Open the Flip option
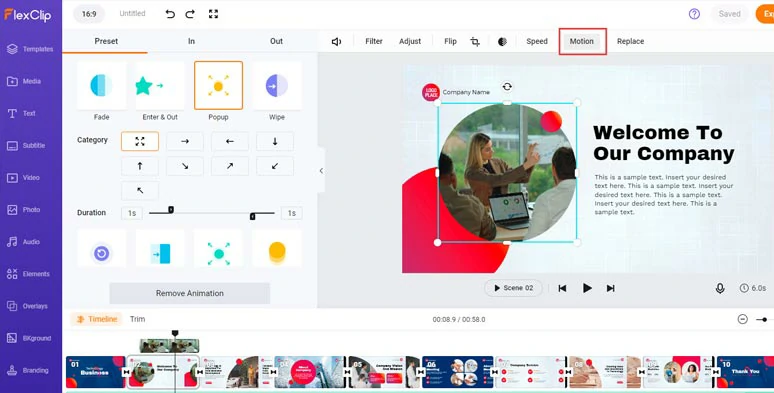The width and height of the screenshot is (774, 393). pos(450,41)
